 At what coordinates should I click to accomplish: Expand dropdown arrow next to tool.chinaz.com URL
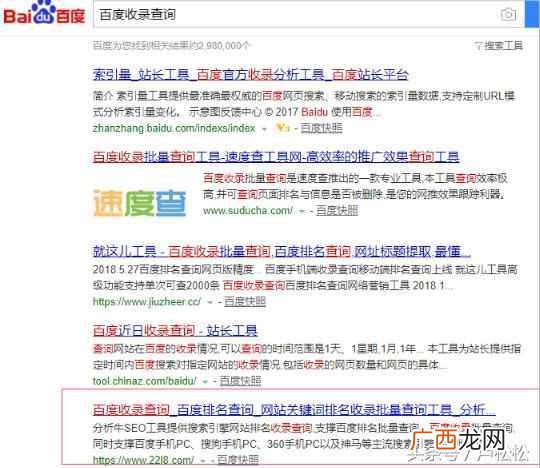(x=205, y=382)
